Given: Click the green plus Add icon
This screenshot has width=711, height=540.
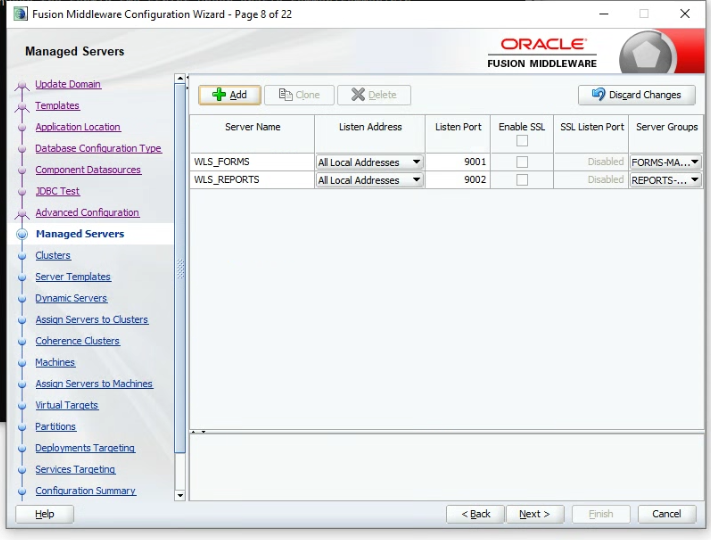Looking at the screenshot, I should tap(219, 95).
